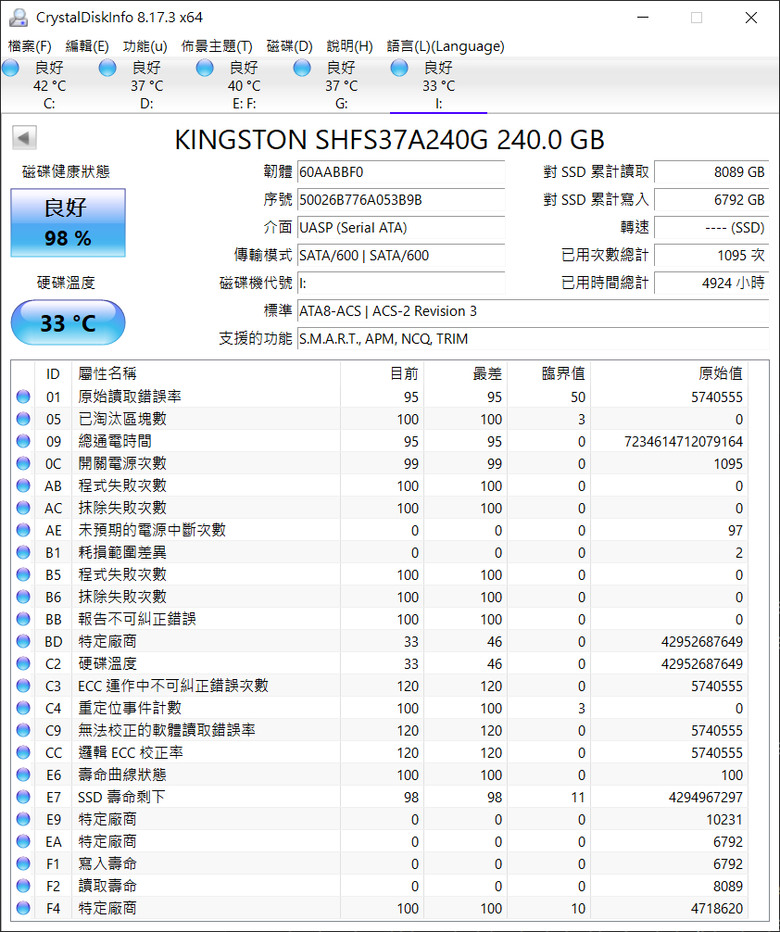
Task: Click the 良好 98 % health status button
Action: click(68, 223)
